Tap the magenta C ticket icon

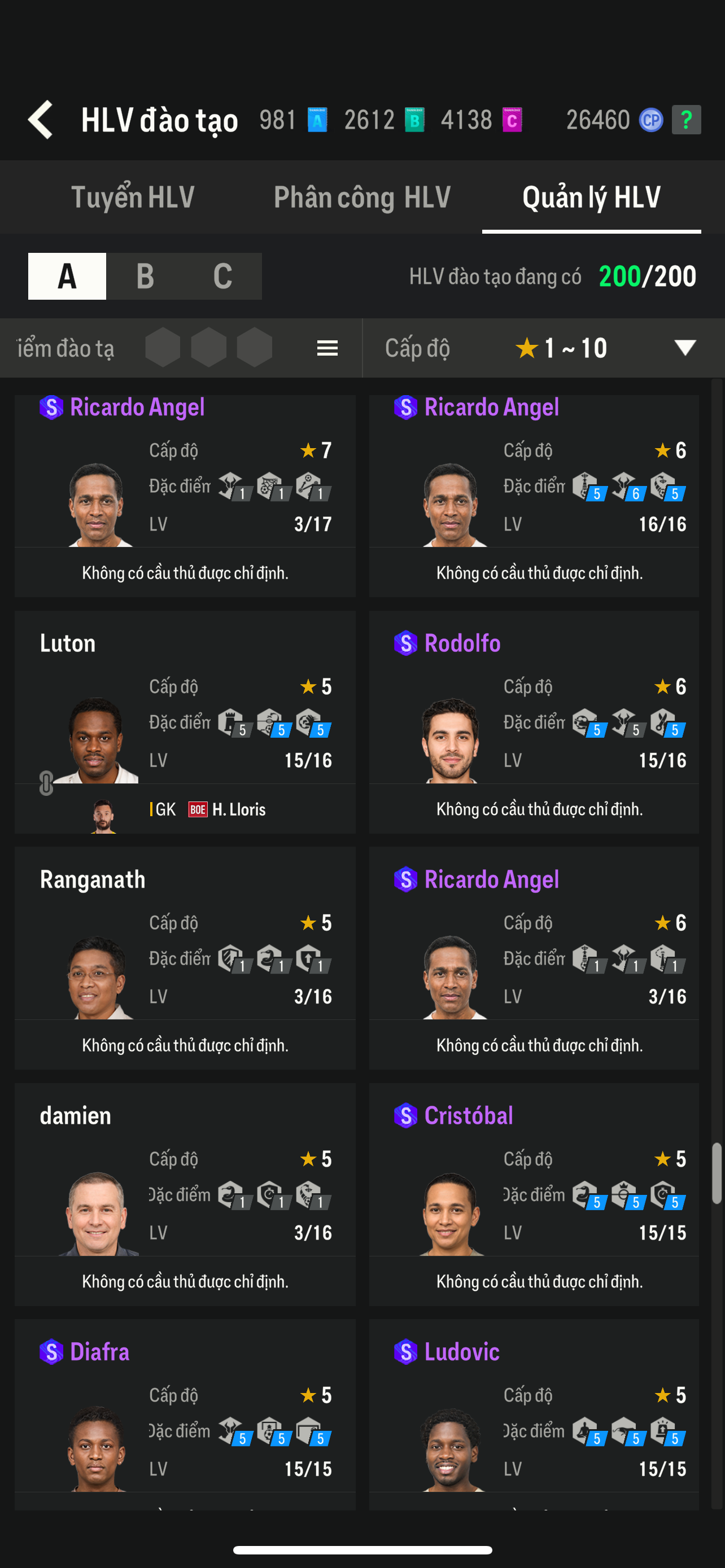512,119
